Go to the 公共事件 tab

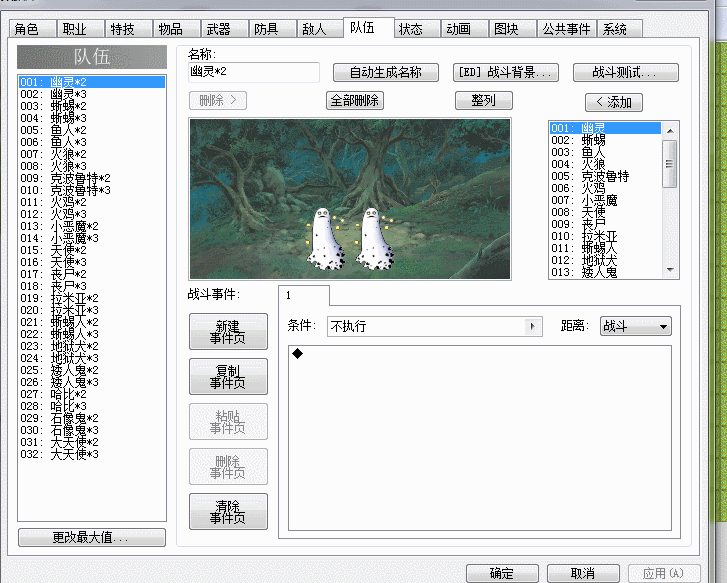[x=567, y=29]
